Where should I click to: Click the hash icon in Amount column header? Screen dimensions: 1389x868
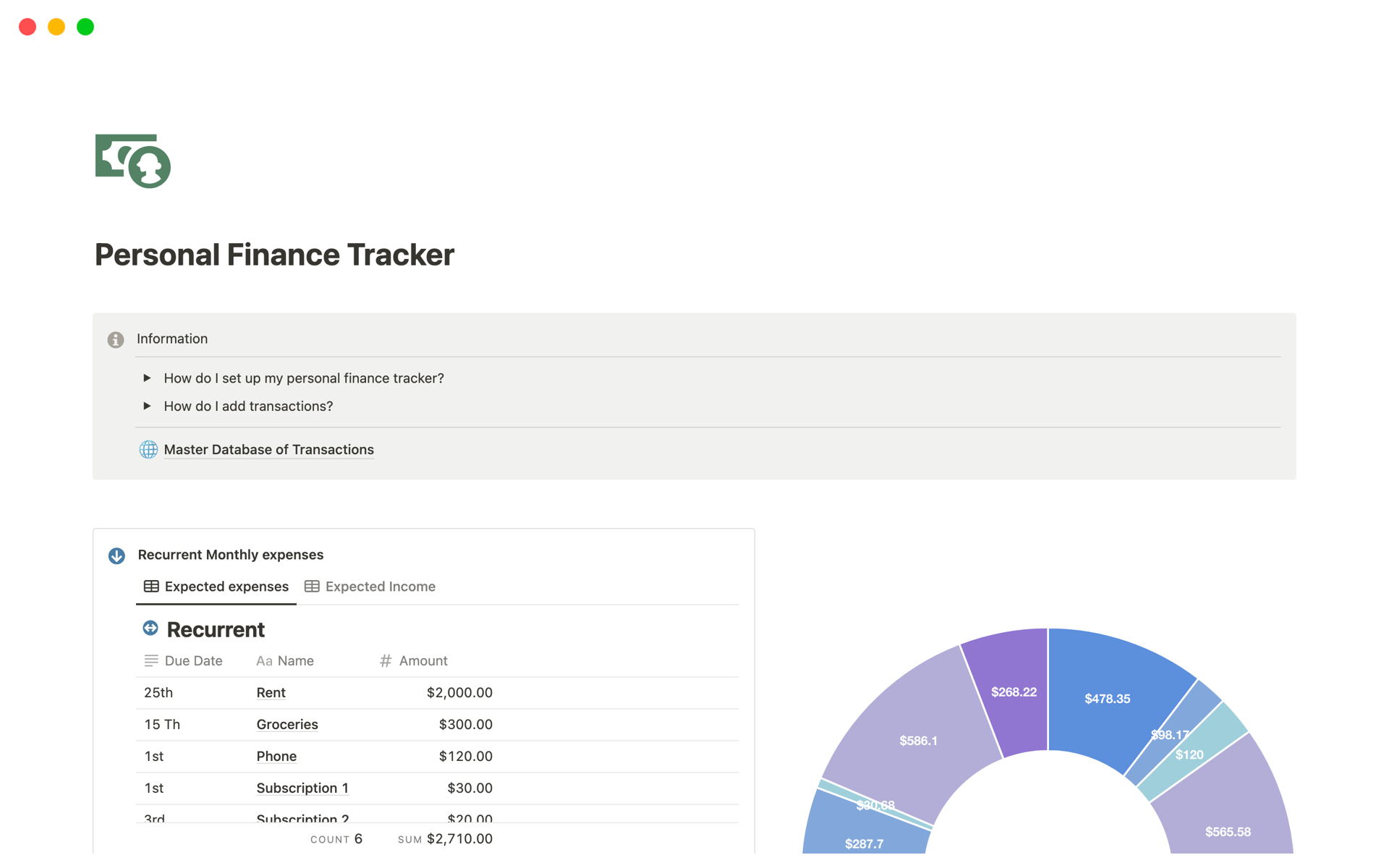click(386, 660)
